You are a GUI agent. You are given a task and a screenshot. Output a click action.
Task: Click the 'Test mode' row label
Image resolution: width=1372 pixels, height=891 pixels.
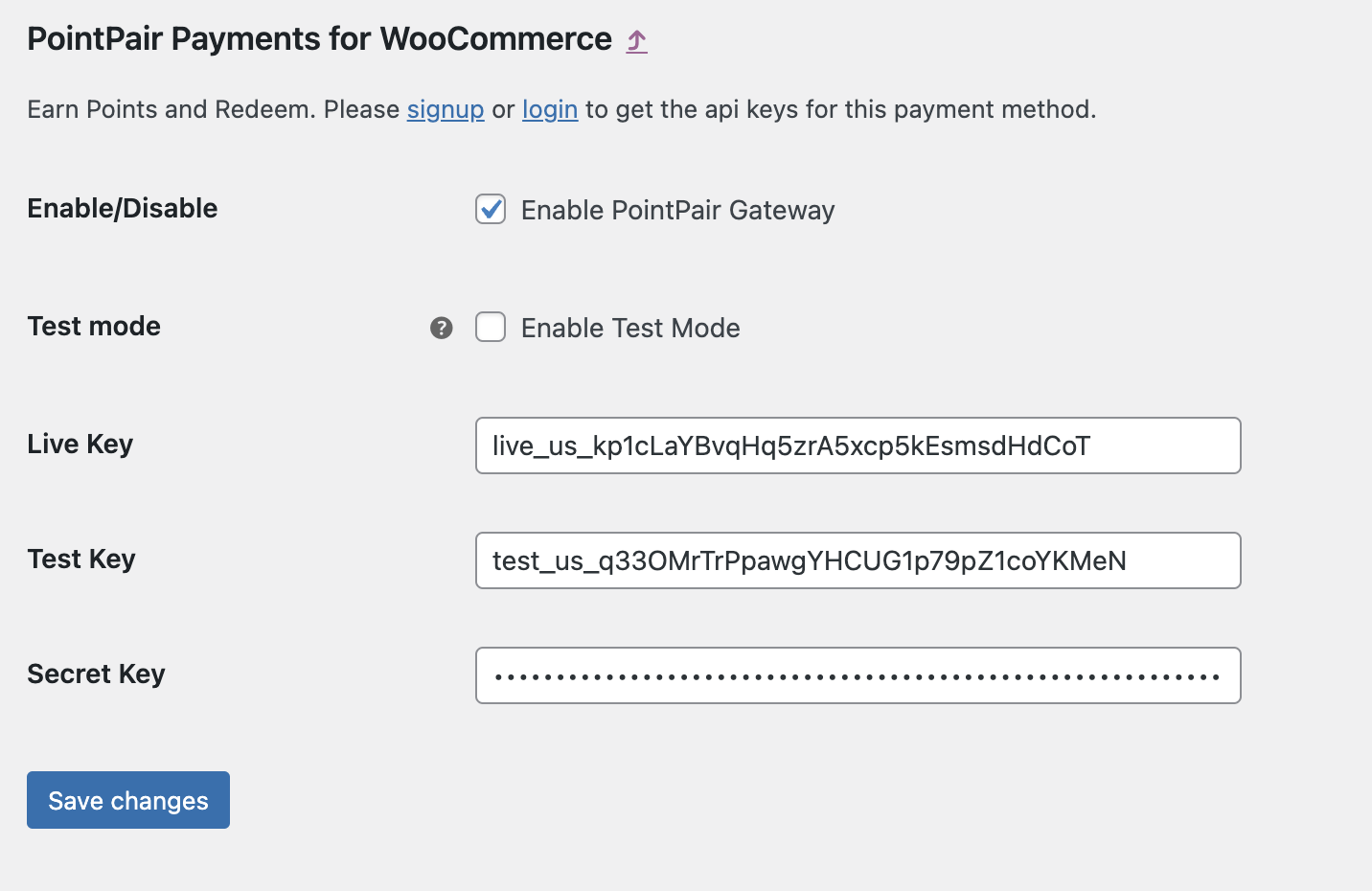[94, 326]
